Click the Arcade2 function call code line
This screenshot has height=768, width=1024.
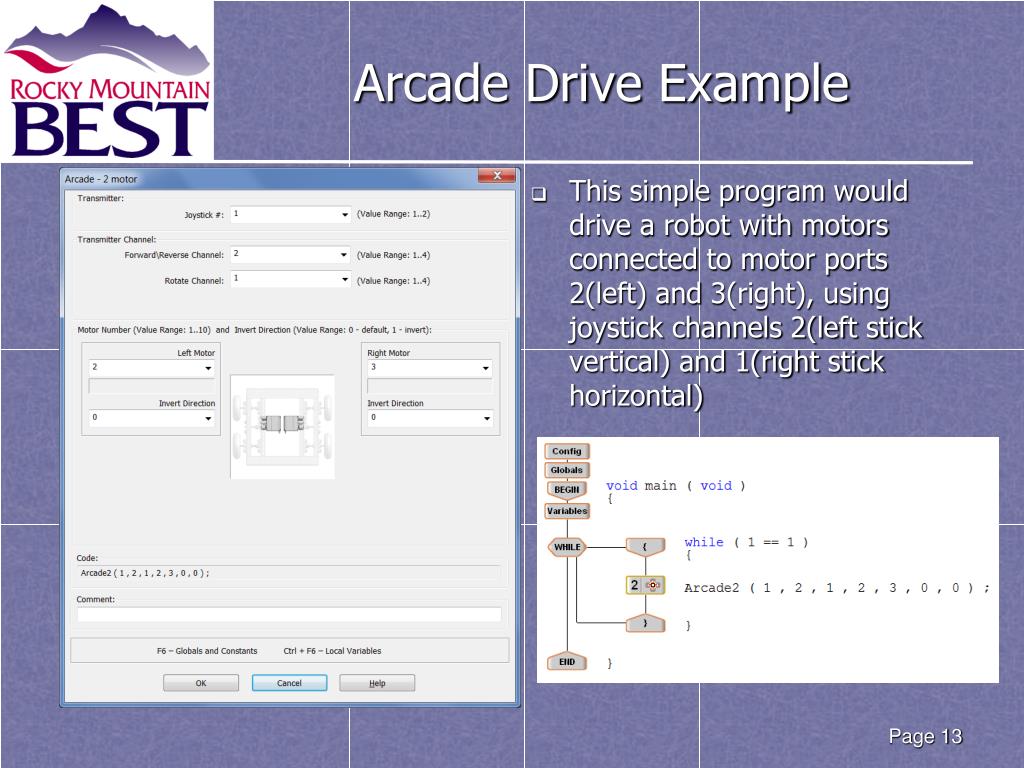tap(837, 588)
